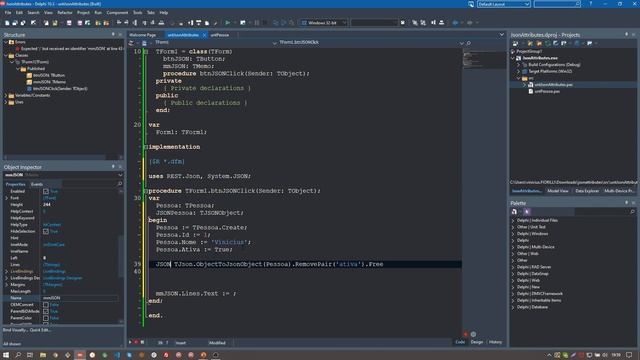
Task: Open the notification center icon in taskbar
Action: pyautogui.click(x=629, y=355)
